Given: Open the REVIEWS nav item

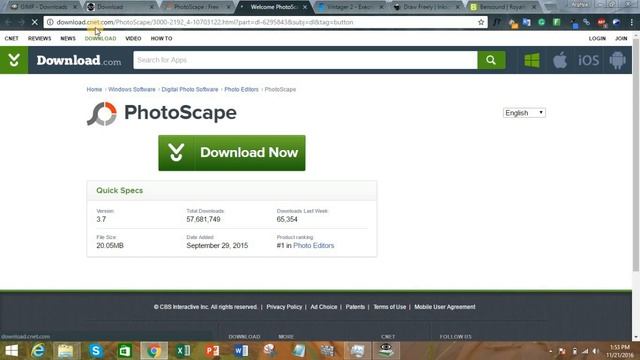Looking at the screenshot, I should point(40,38).
